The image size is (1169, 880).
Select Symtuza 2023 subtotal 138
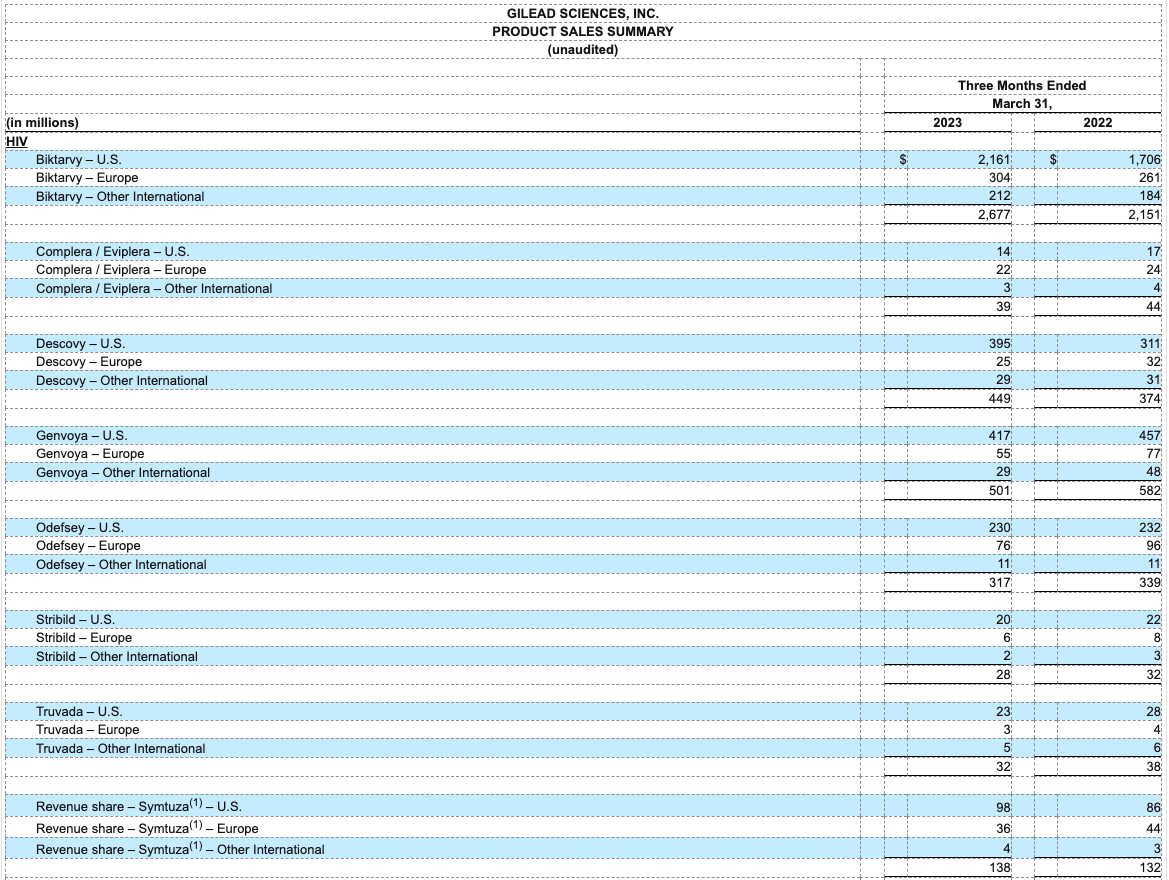point(999,867)
